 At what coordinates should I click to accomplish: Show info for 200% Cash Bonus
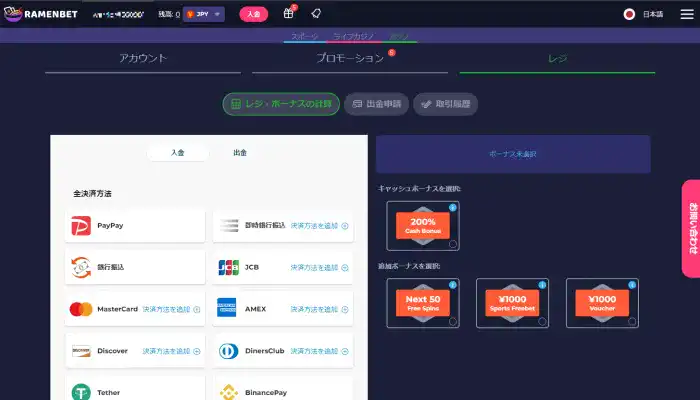(x=453, y=207)
